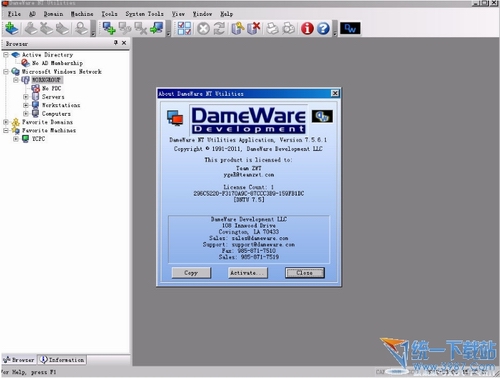Click the Print toolbar icon
500x378 pixels.
pos(273,28)
